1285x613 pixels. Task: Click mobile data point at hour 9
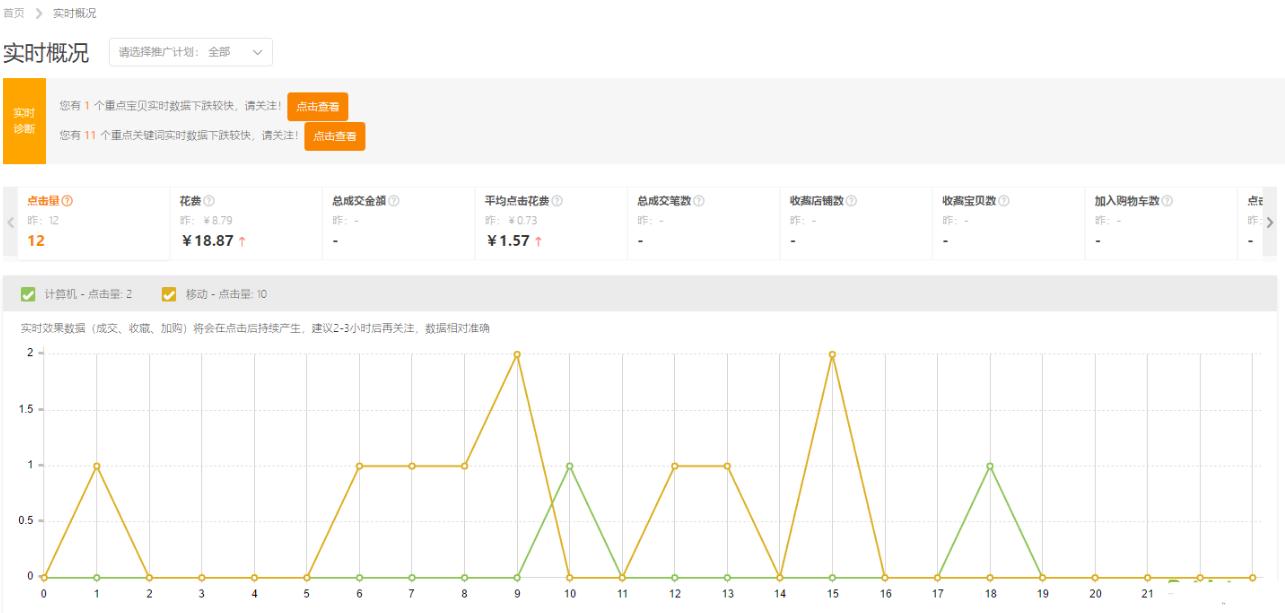(x=517, y=354)
